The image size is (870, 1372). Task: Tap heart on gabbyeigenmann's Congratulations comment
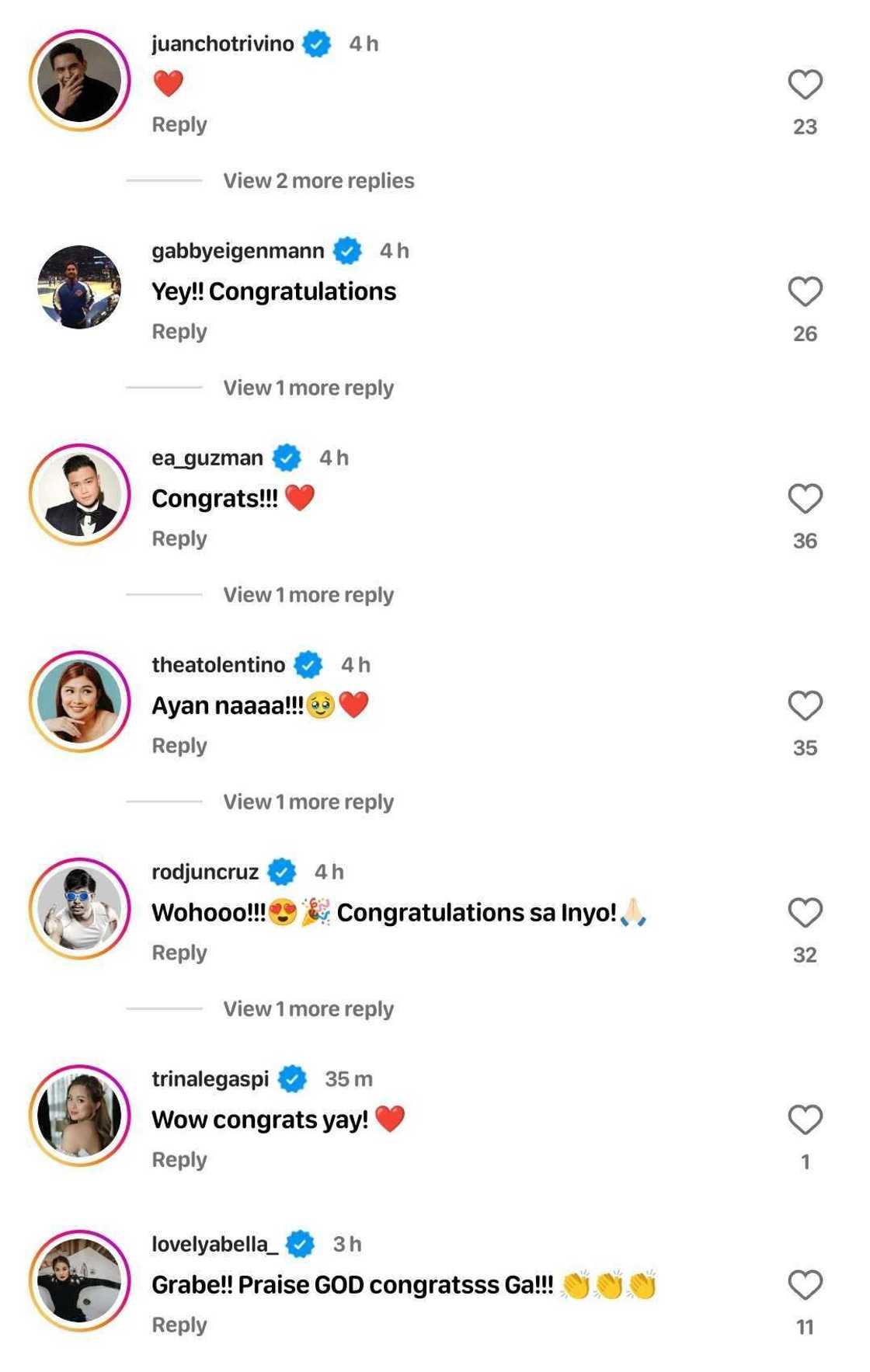pyautogui.click(x=805, y=292)
